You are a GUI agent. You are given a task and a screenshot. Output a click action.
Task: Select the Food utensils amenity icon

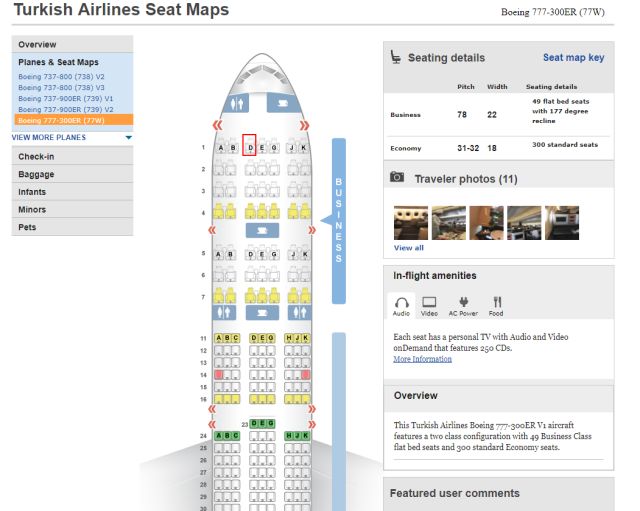click(x=497, y=302)
